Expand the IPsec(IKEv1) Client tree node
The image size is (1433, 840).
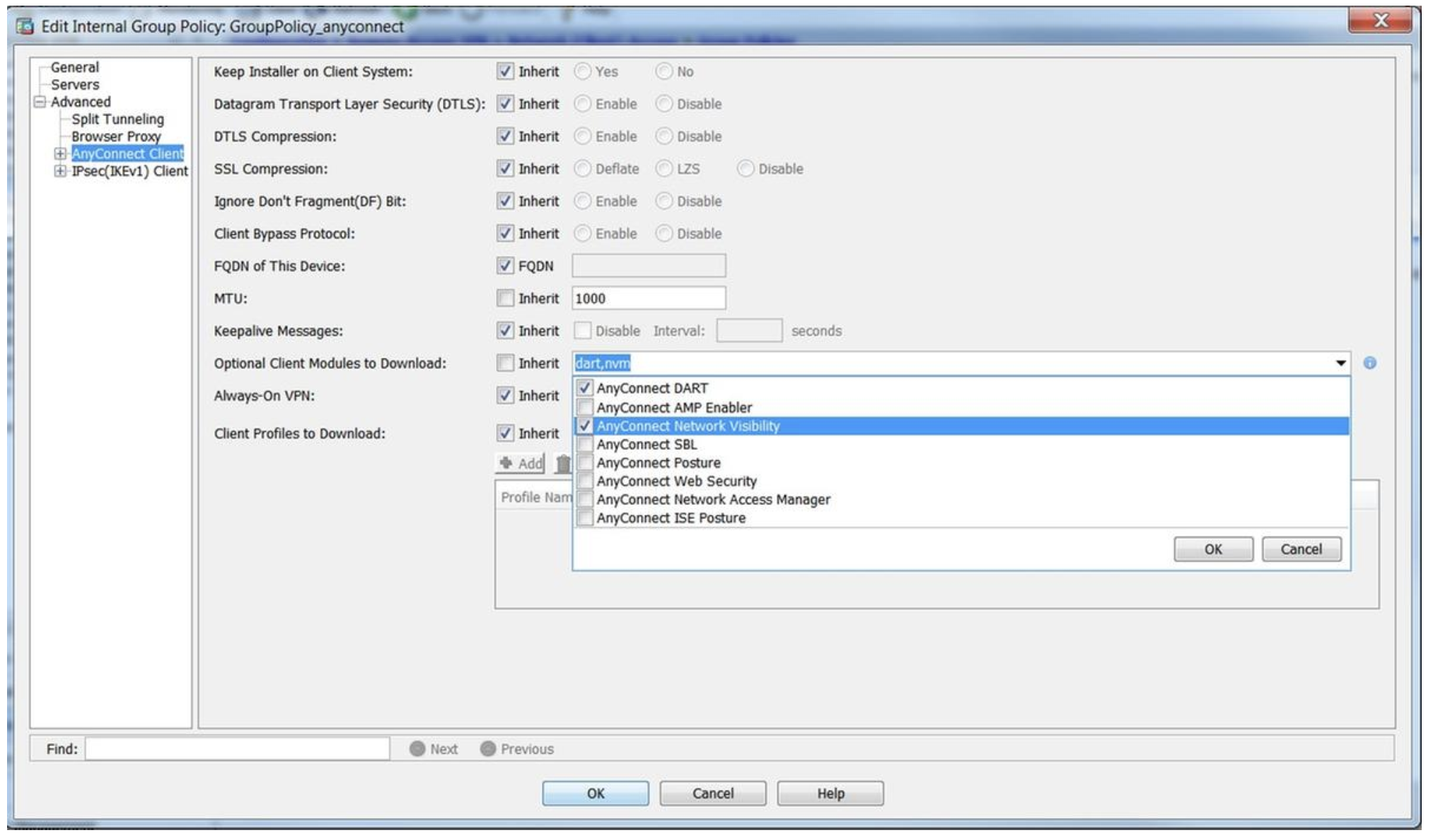click(60, 171)
